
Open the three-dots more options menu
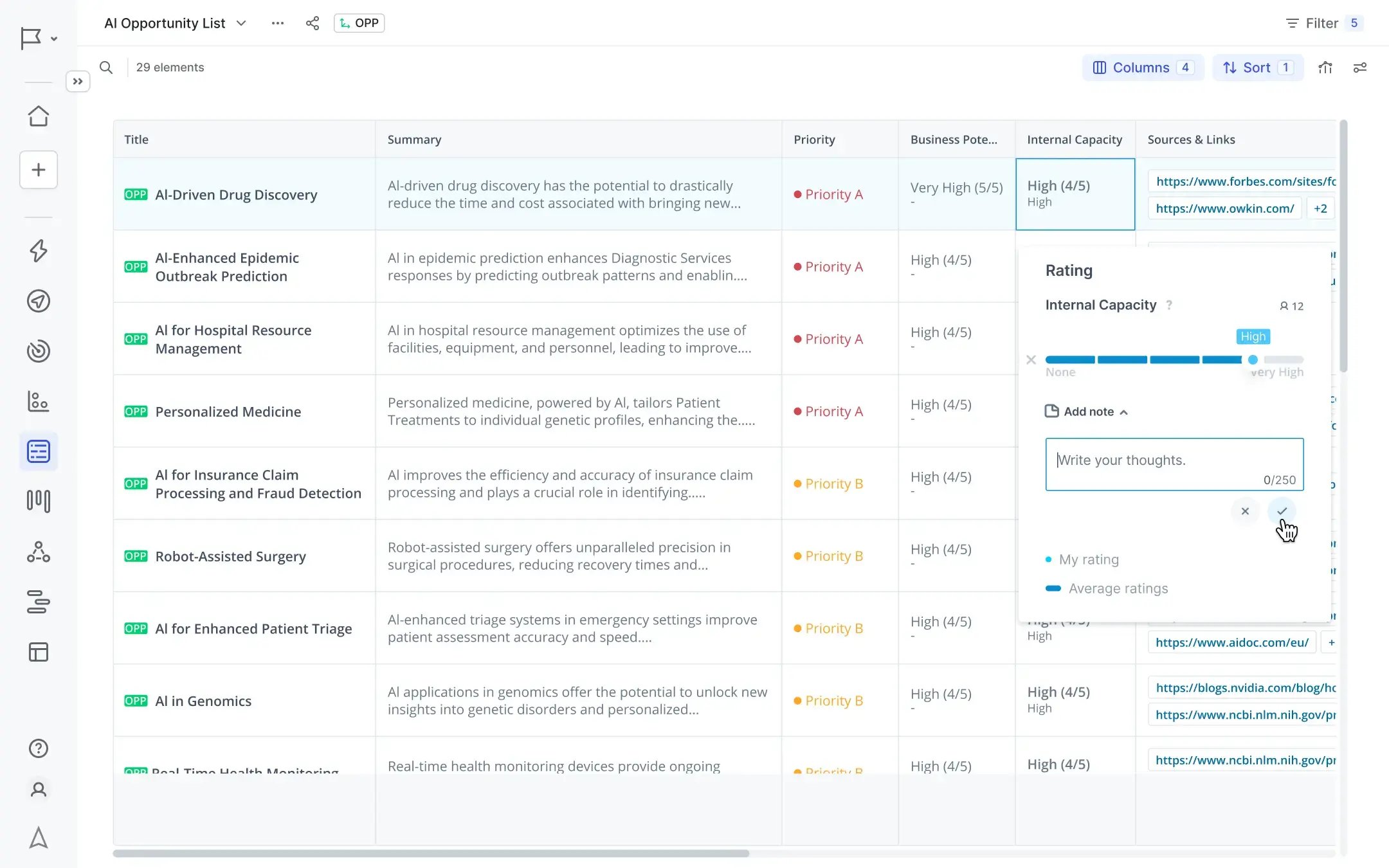click(278, 23)
